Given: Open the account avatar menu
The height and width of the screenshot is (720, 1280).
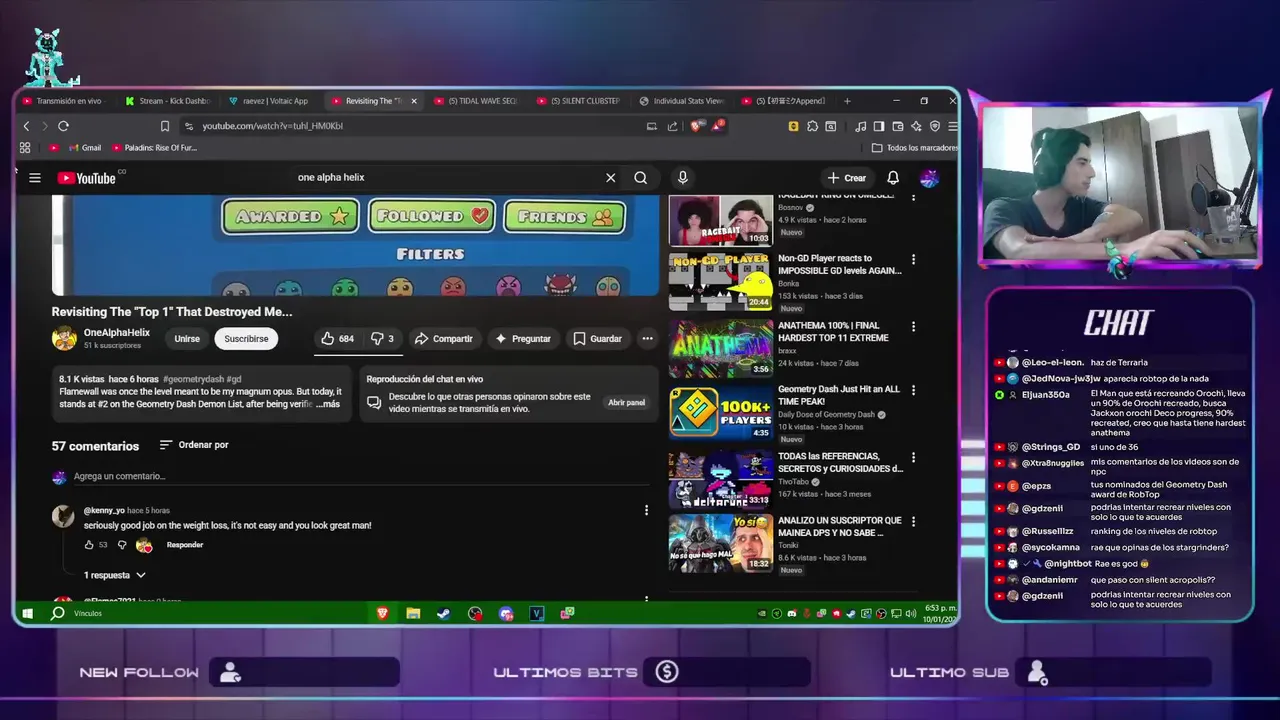Looking at the screenshot, I should point(929,178).
